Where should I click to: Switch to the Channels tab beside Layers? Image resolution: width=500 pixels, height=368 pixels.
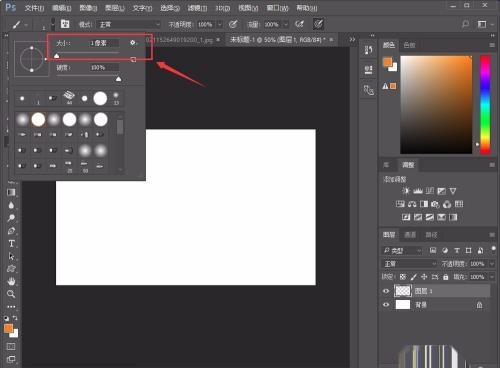pyautogui.click(x=410, y=235)
